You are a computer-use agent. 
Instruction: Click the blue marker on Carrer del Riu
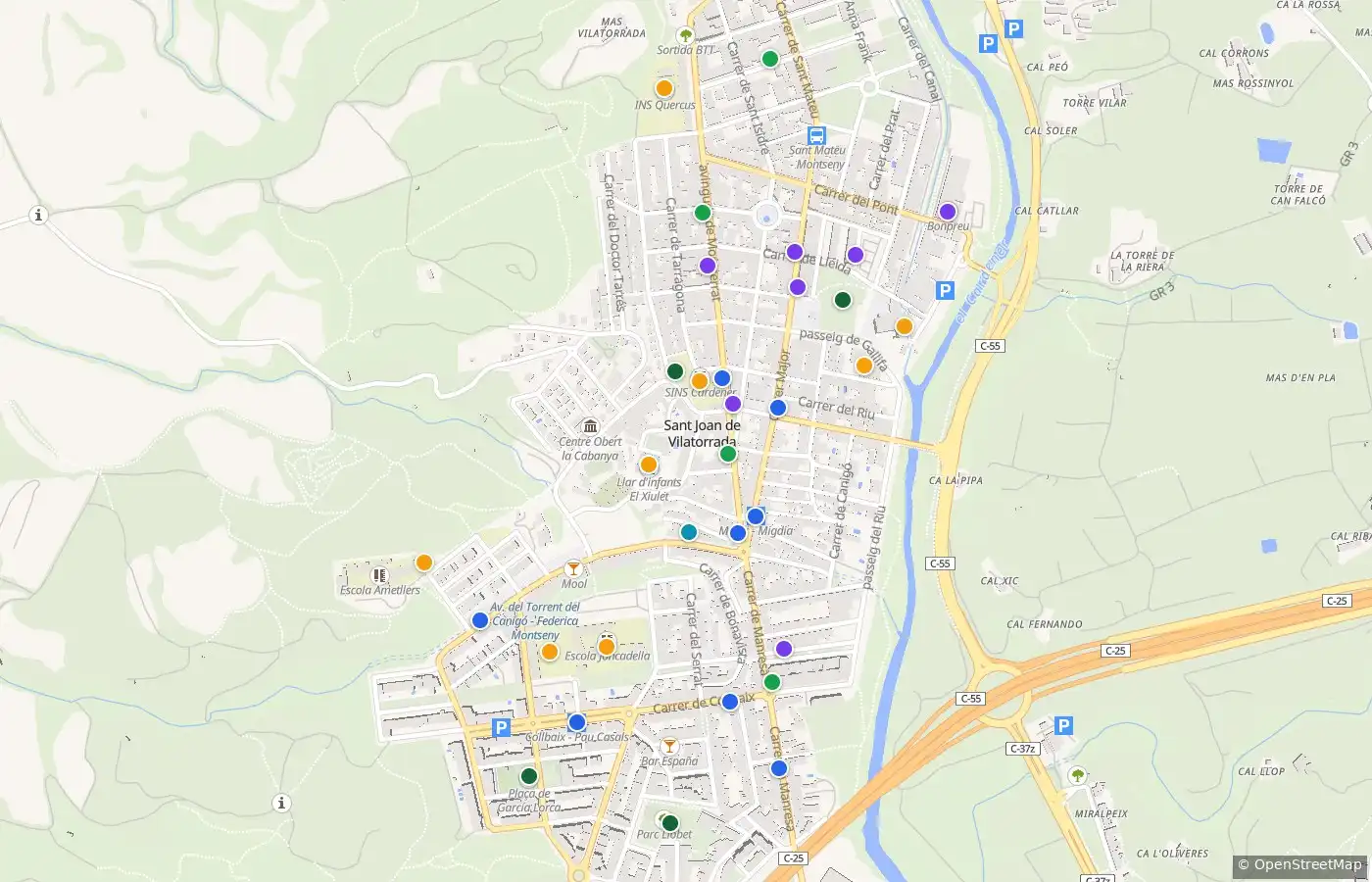click(778, 408)
